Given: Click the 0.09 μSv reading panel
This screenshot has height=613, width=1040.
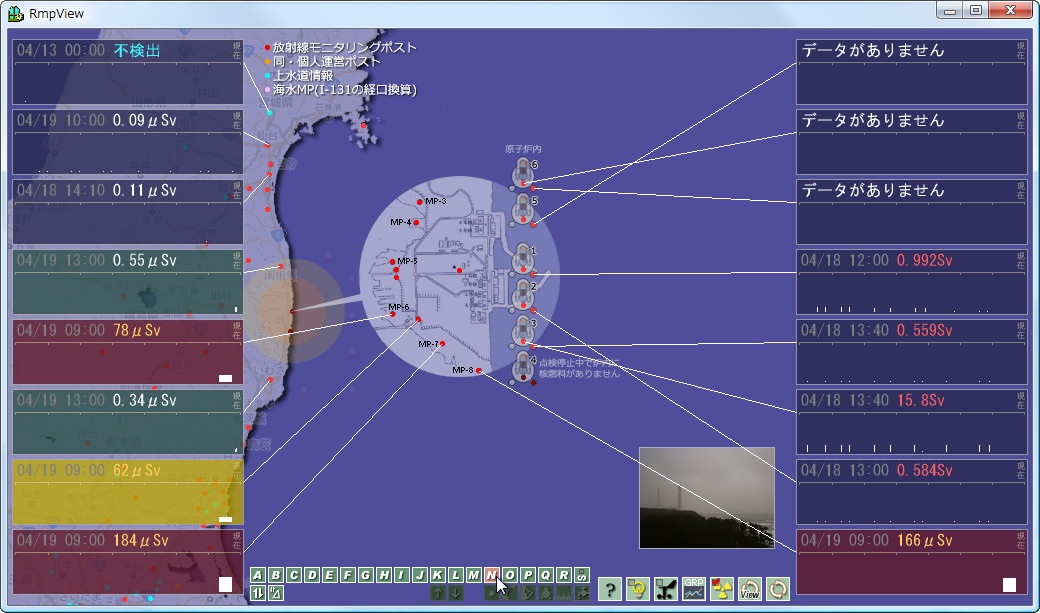Looking at the screenshot, I should tap(128, 142).
